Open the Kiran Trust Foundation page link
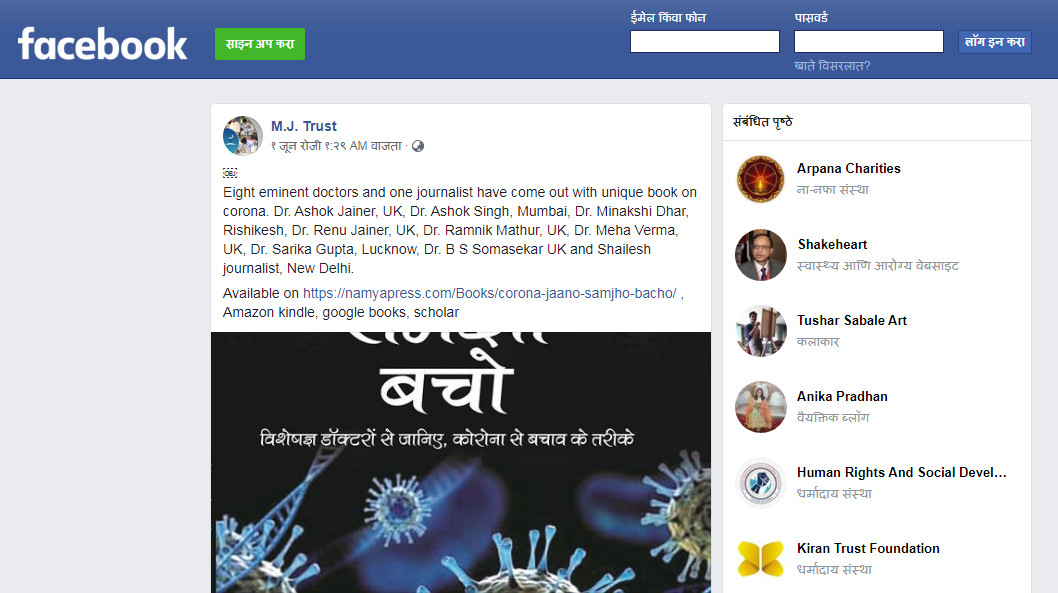Screen dimensions: 1058x593 (868, 548)
